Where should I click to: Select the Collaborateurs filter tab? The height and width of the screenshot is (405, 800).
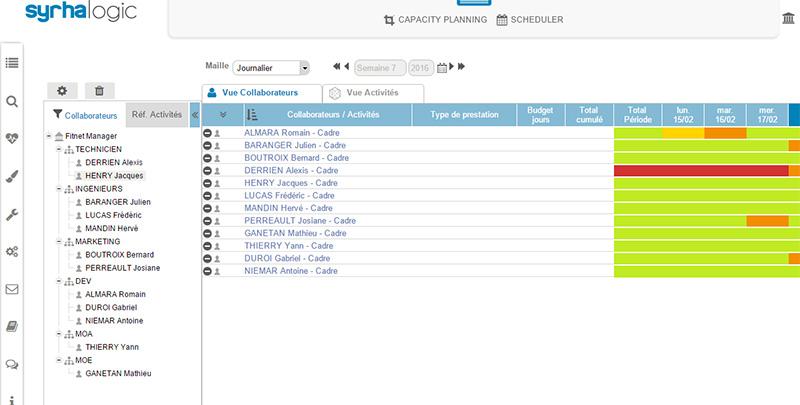pyautogui.click(x=85, y=115)
